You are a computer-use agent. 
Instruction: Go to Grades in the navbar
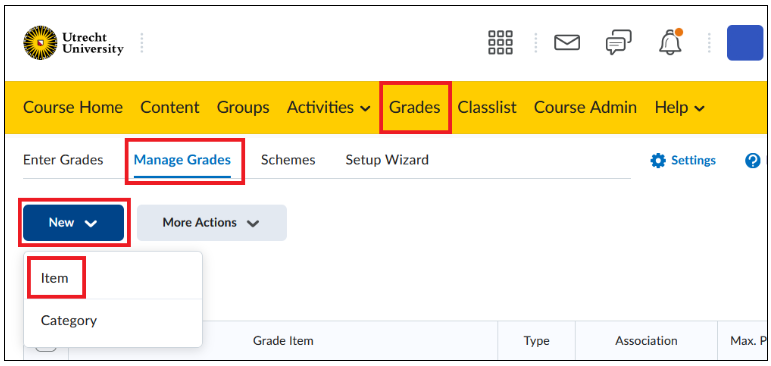(415, 107)
